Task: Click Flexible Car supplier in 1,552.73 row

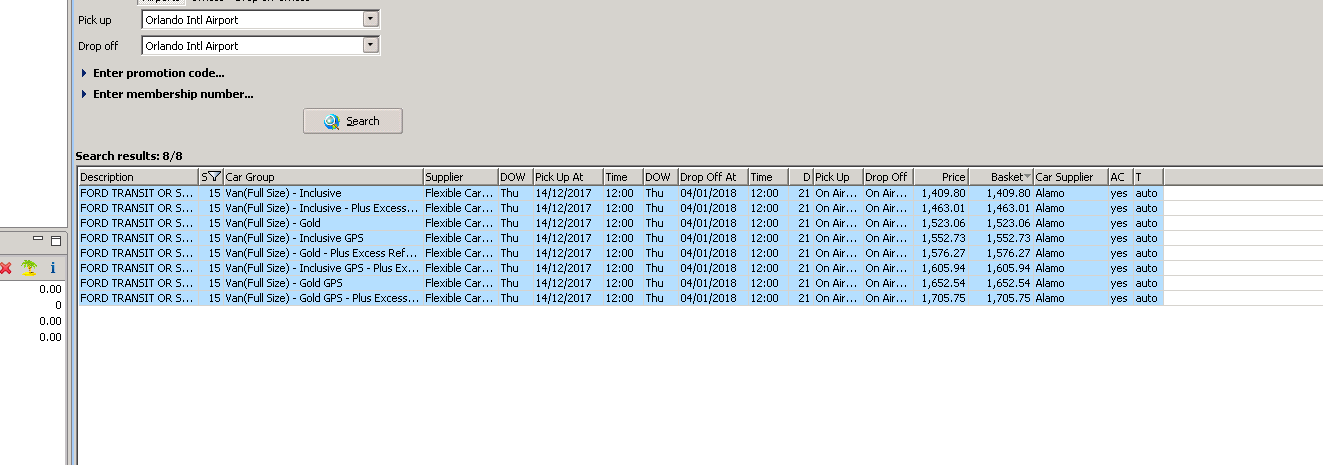Action: 459,238
